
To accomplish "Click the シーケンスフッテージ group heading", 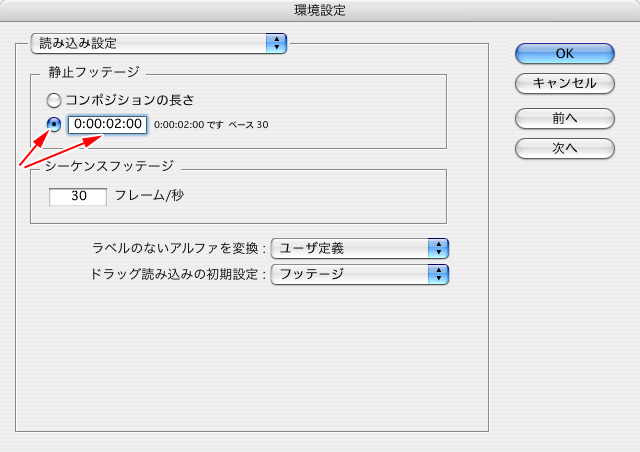I will click(111, 166).
